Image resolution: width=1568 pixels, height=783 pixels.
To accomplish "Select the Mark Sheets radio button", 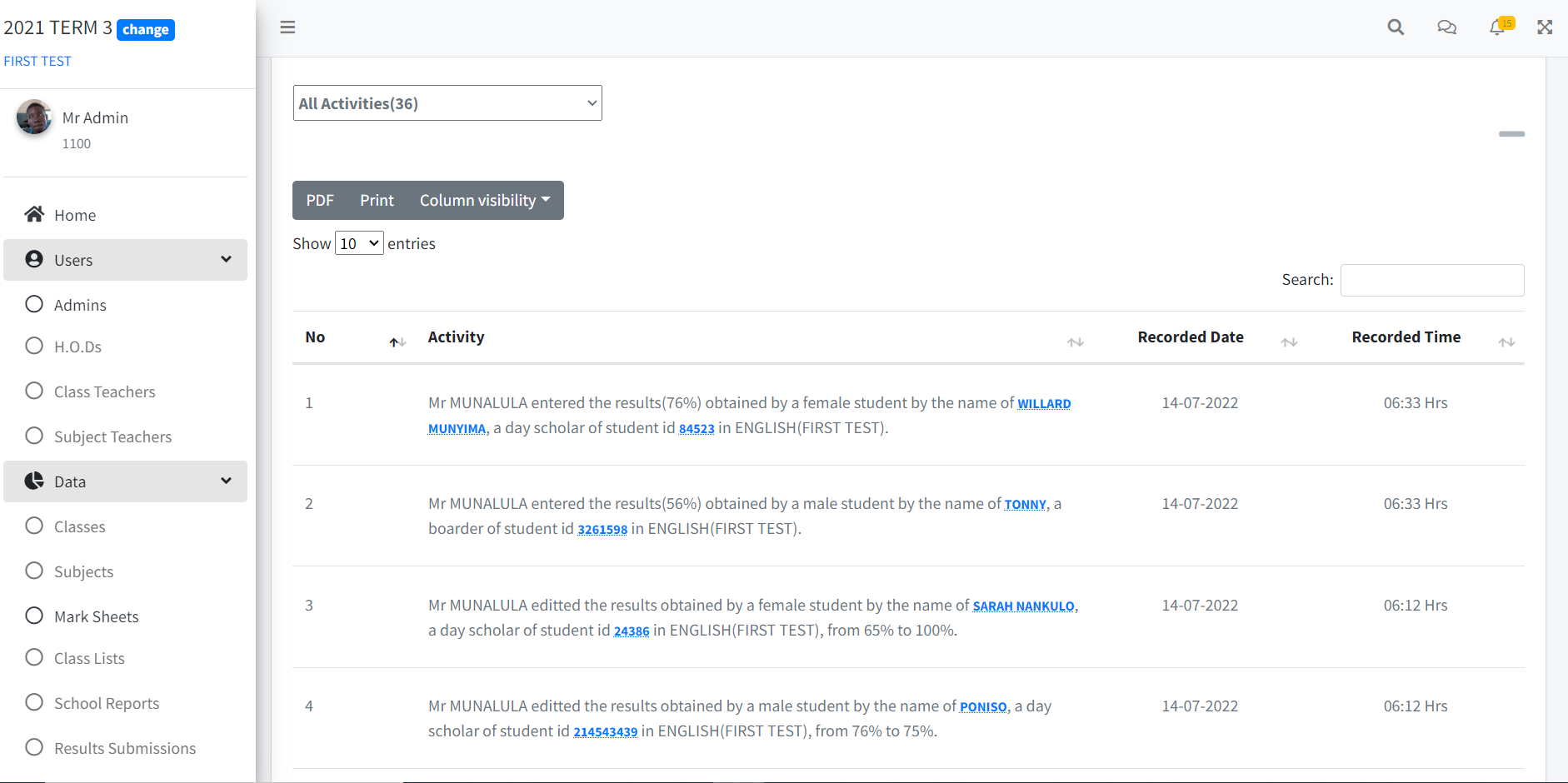I will pos(33,615).
